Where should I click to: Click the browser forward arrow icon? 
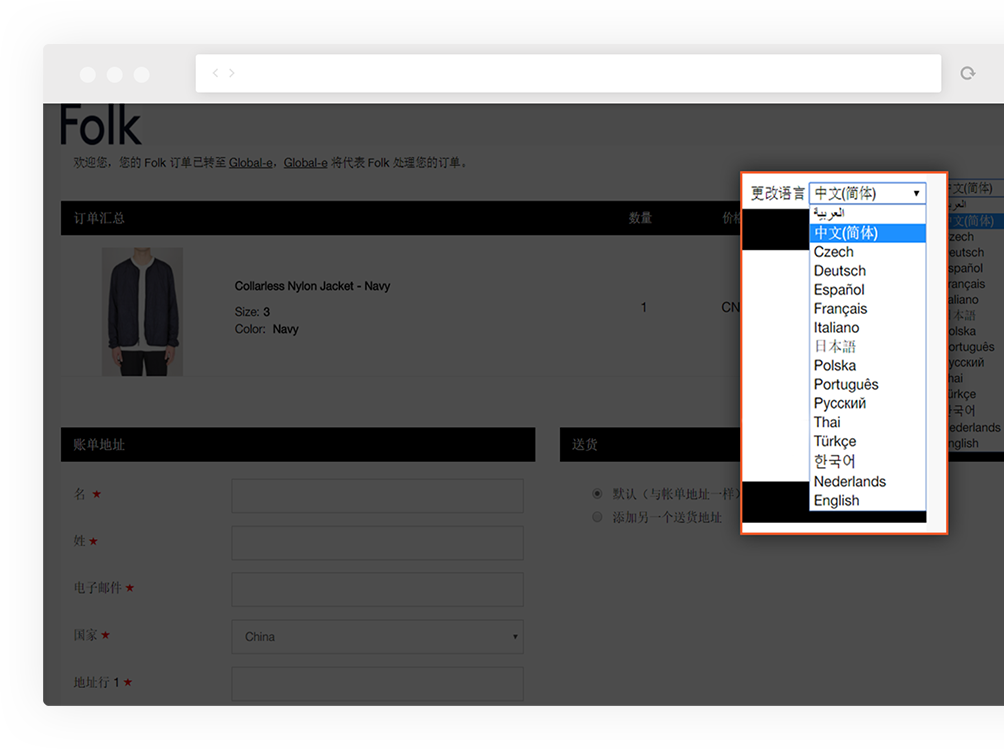(232, 73)
